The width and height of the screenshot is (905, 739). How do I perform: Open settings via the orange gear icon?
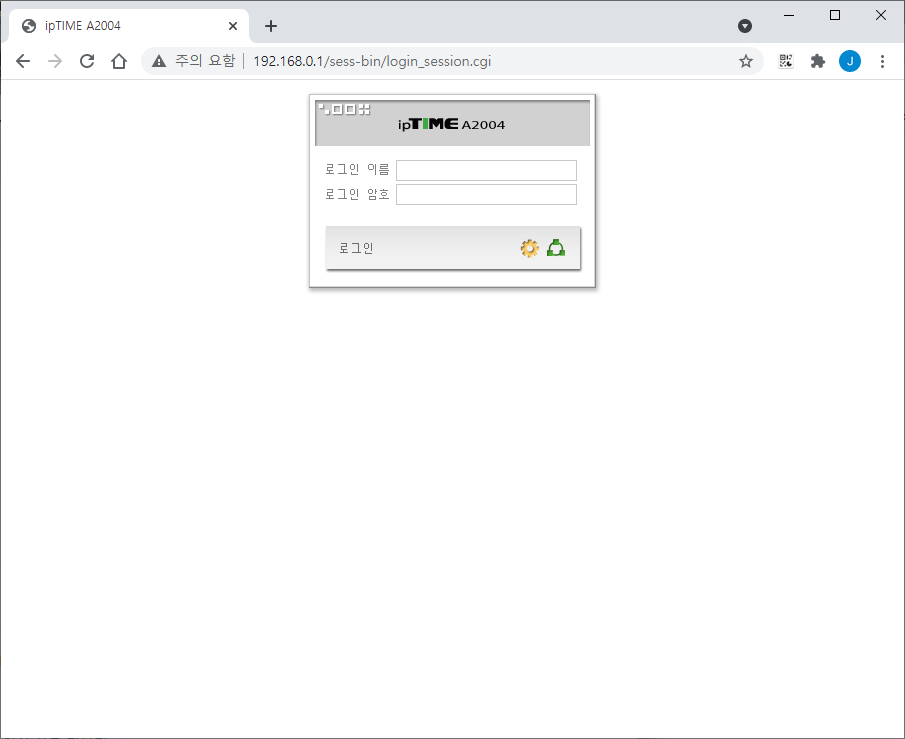(x=529, y=248)
